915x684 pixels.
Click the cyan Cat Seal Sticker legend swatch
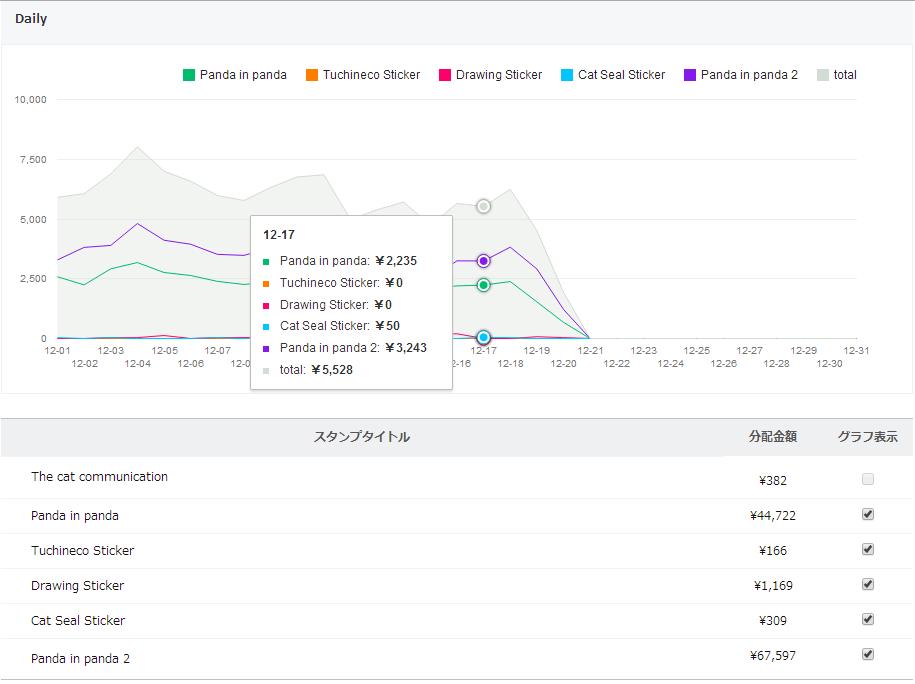pyautogui.click(x=567, y=75)
